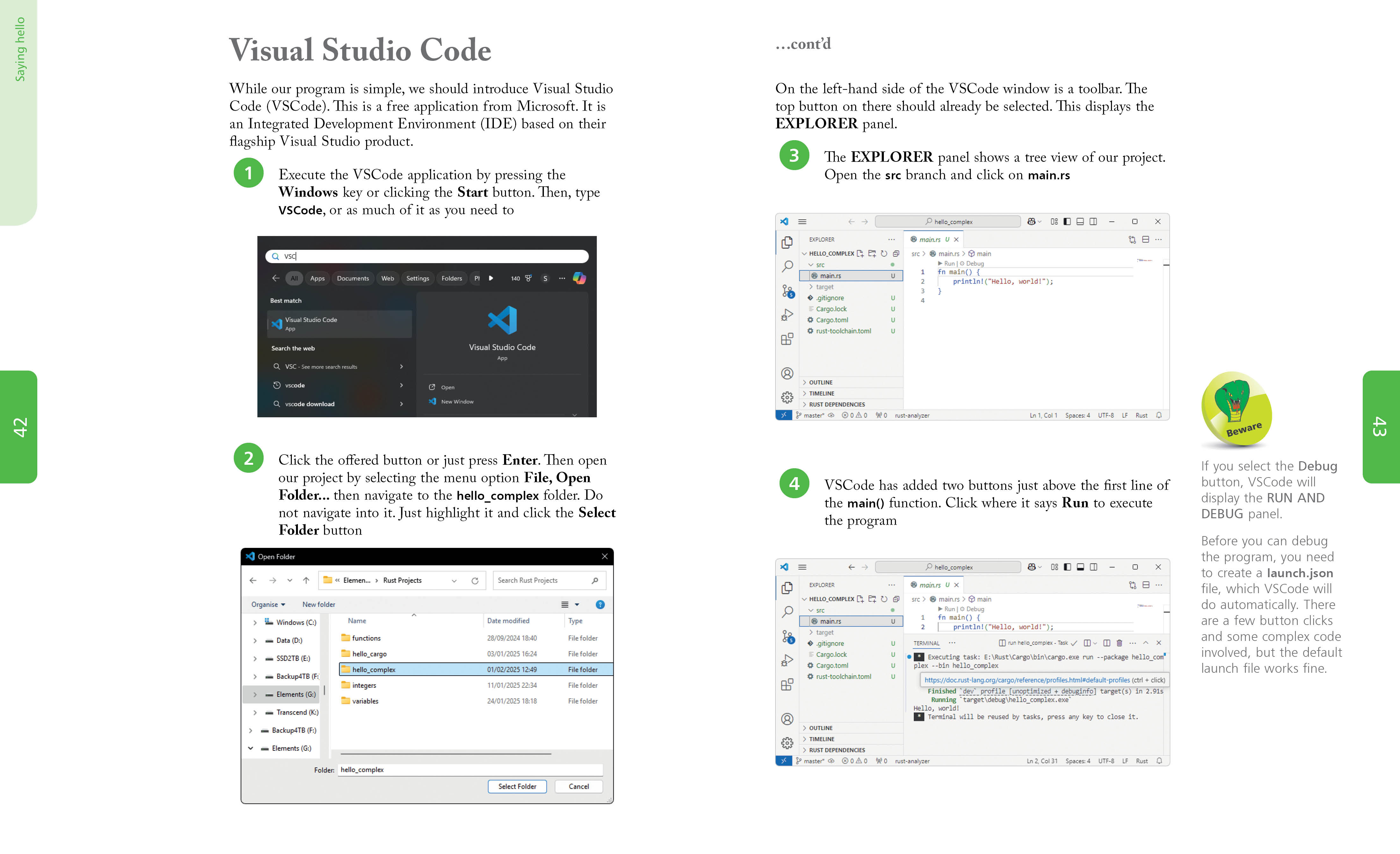Image resolution: width=1400 pixels, height=854 pixels.
Task: Go back with arrow in lower VSCode title bar
Action: tap(851, 567)
